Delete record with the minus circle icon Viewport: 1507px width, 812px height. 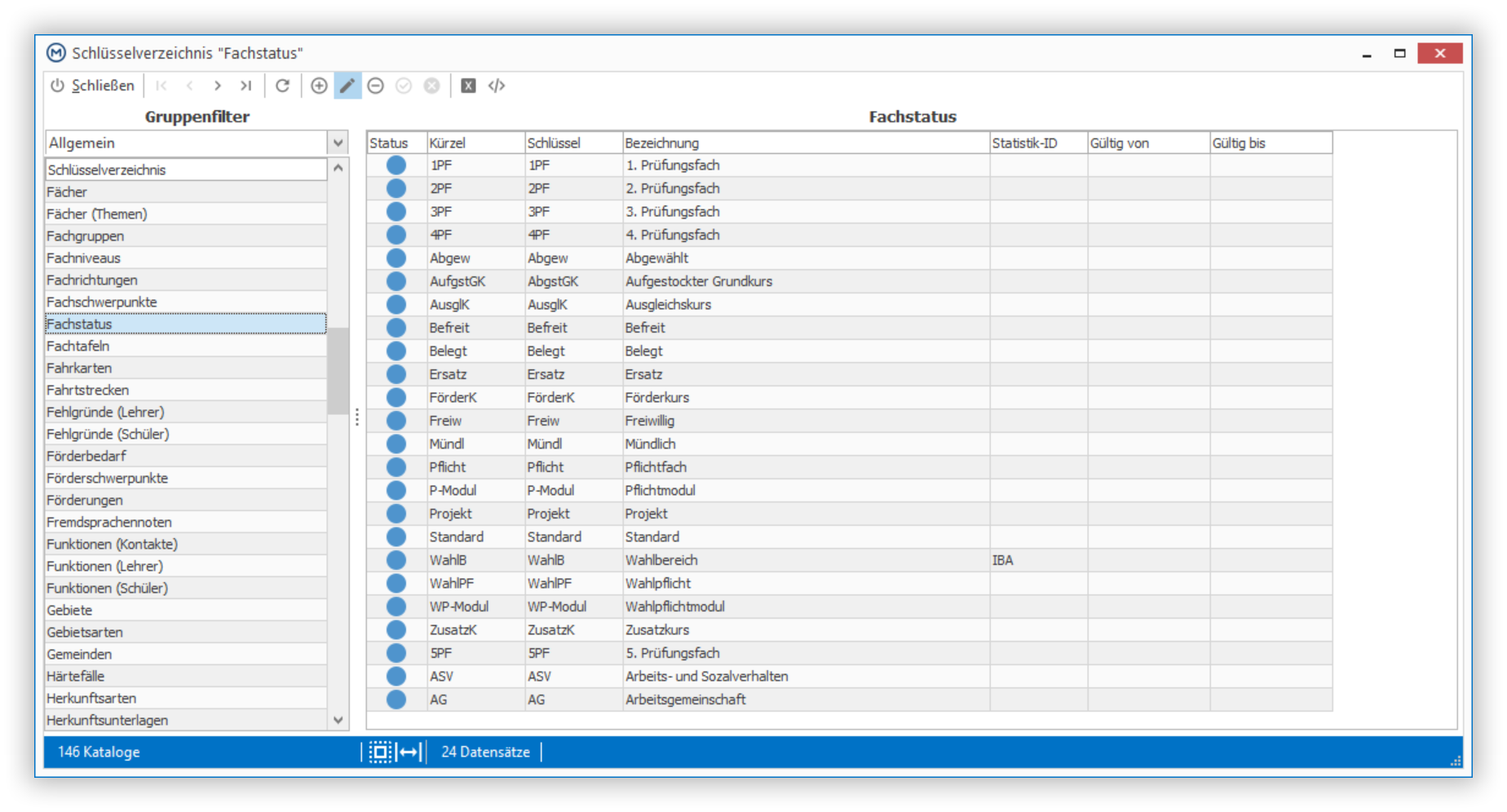click(376, 86)
